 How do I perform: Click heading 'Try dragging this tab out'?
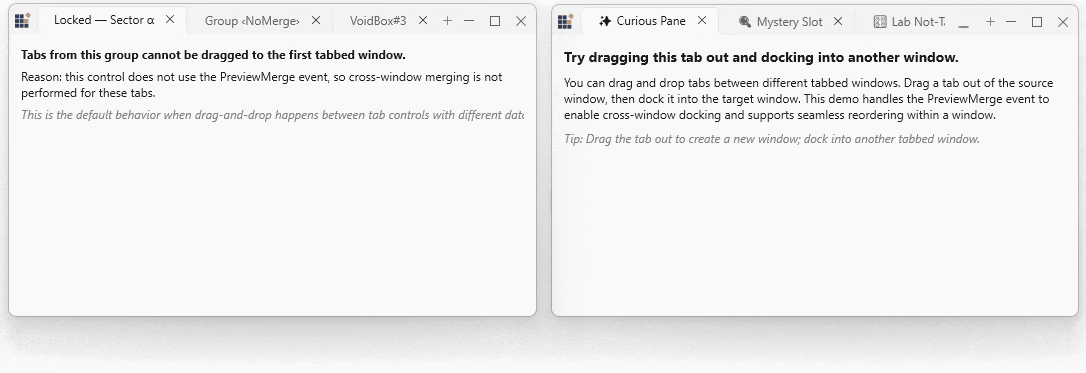click(761, 57)
